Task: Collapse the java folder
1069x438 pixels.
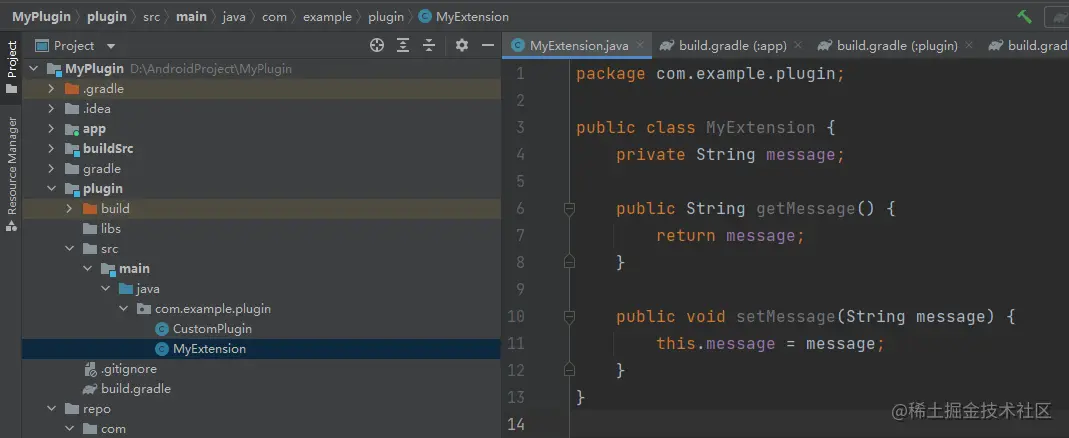Action: tap(105, 289)
